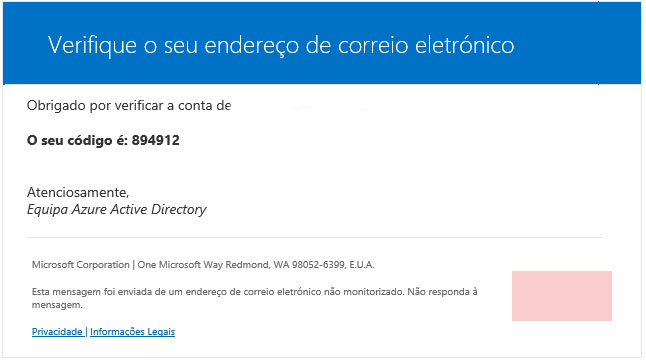The width and height of the screenshot is (646, 360).
Task: Click the empty blue banner area right of the title
Action: point(577,43)
